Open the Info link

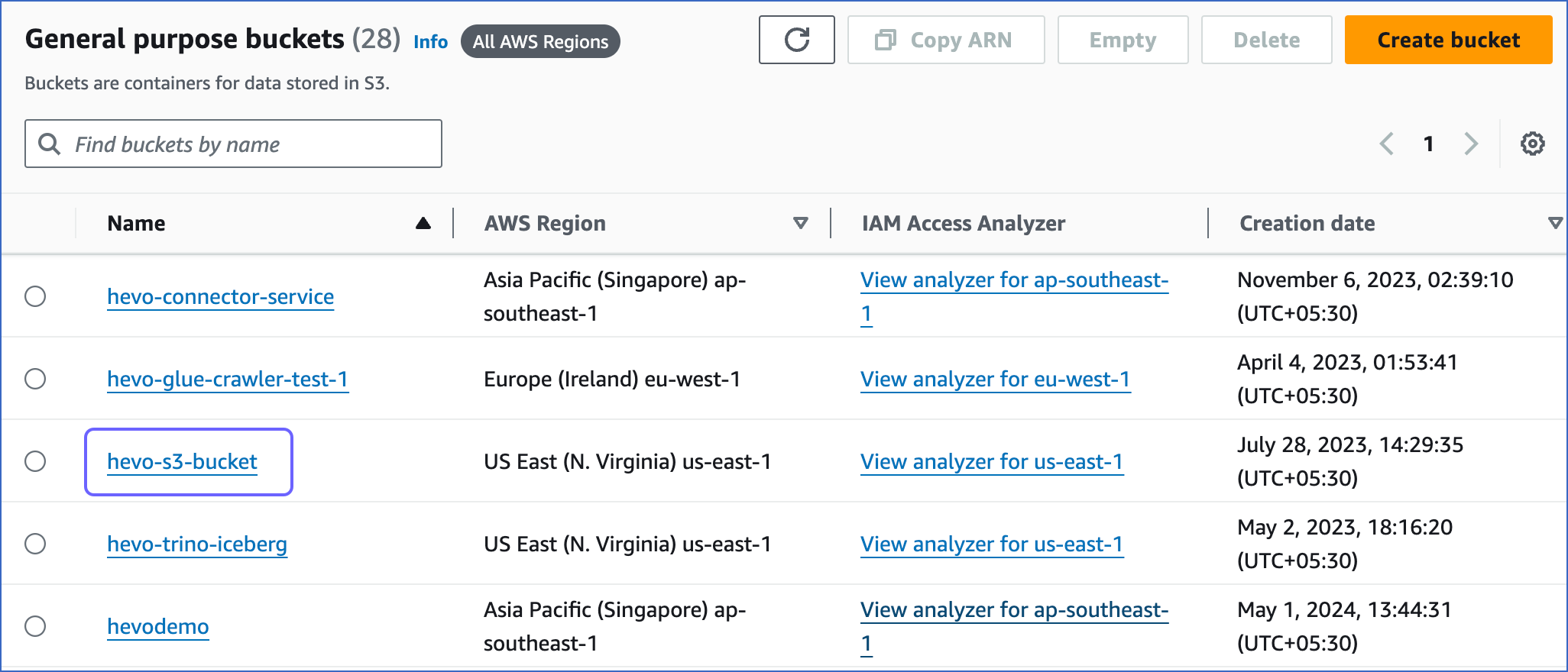click(431, 41)
